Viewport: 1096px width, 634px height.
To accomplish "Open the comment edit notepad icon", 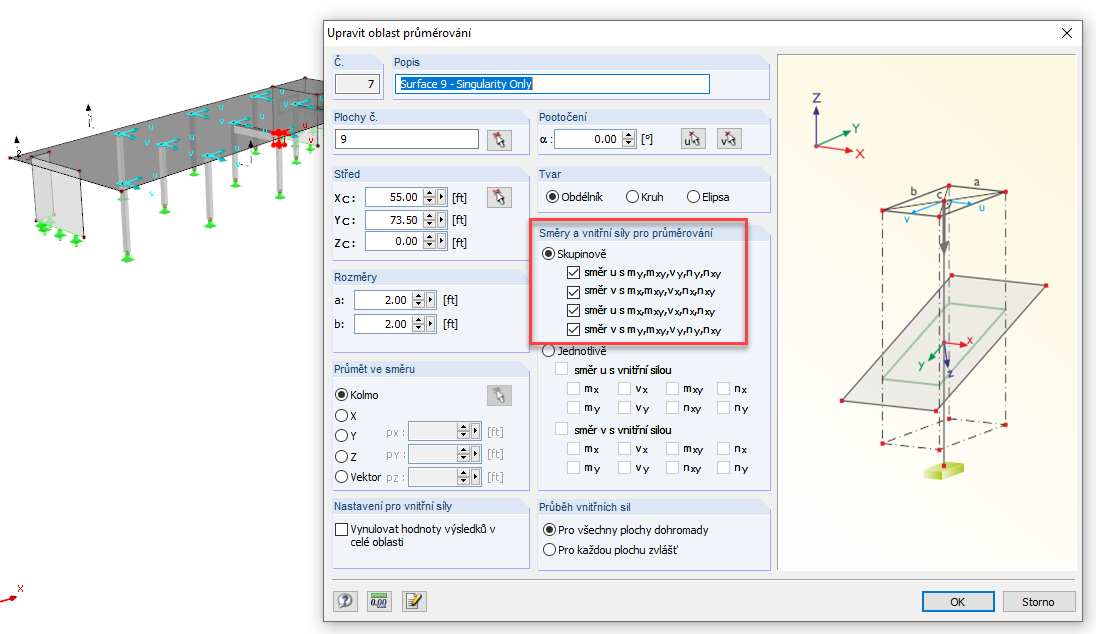I will click(x=414, y=601).
